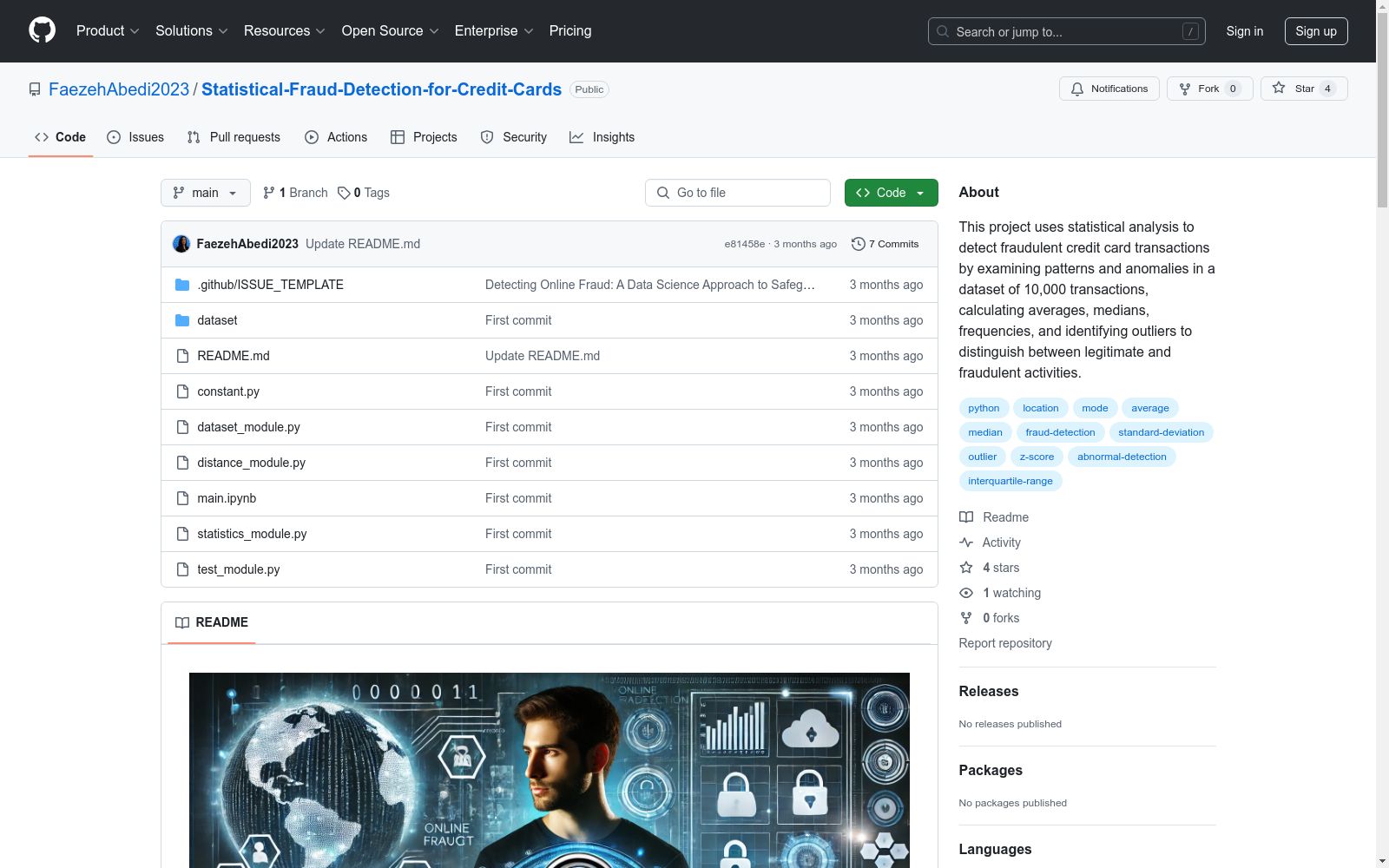The image size is (1389, 868).
Task: Open the README.md file
Action: coord(234,356)
